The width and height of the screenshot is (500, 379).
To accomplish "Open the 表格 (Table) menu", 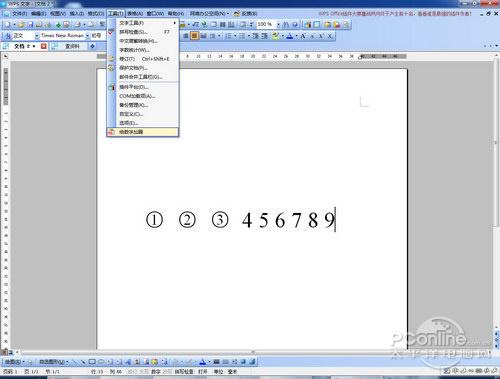I will coord(135,14).
